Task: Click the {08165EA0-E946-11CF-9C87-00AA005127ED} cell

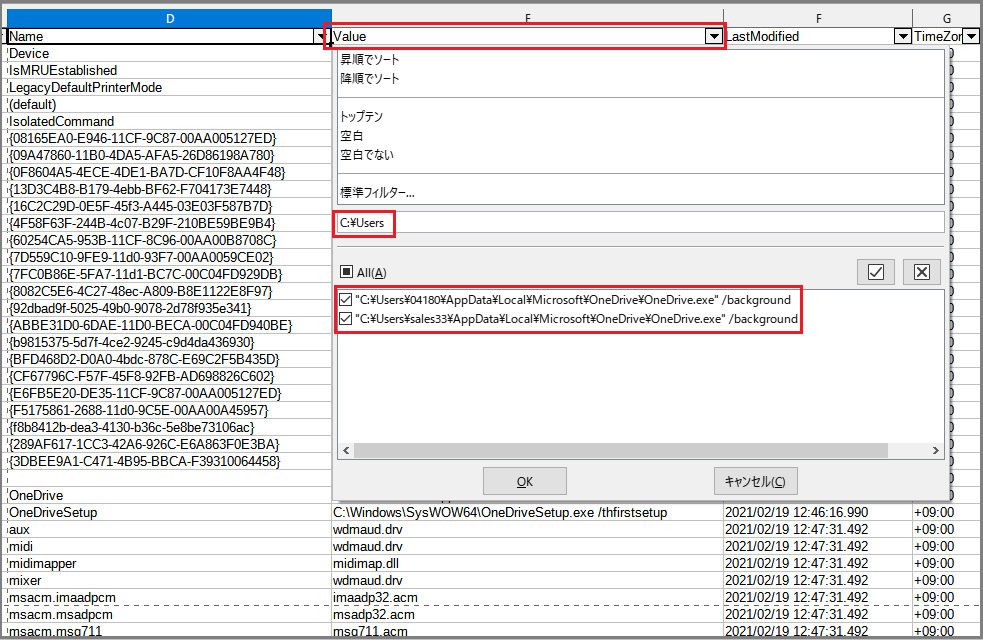Action: click(169, 139)
